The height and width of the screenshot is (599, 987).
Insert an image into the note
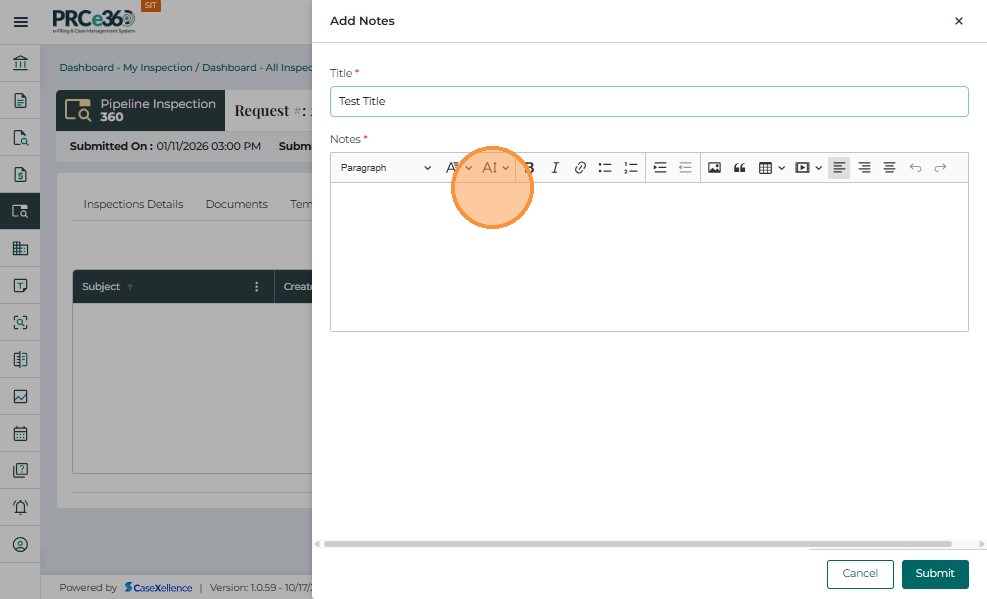click(714, 168)
